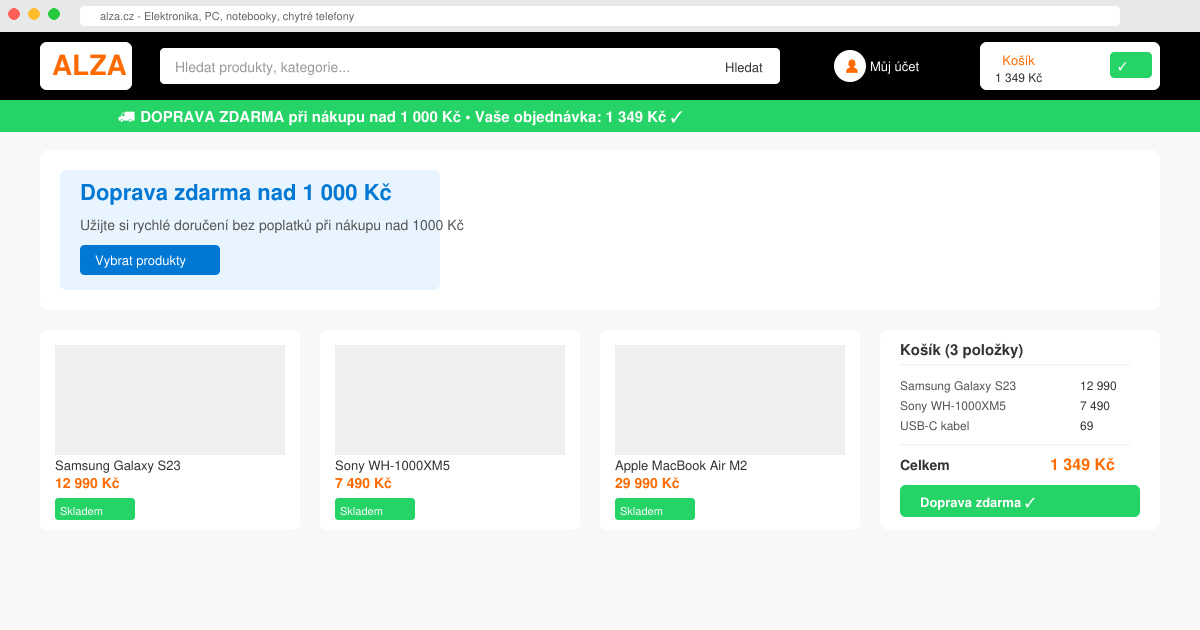This screenshot has height=630, width=1200.
Task: Click the 69 price in cart list
Action: (1086, 426)
